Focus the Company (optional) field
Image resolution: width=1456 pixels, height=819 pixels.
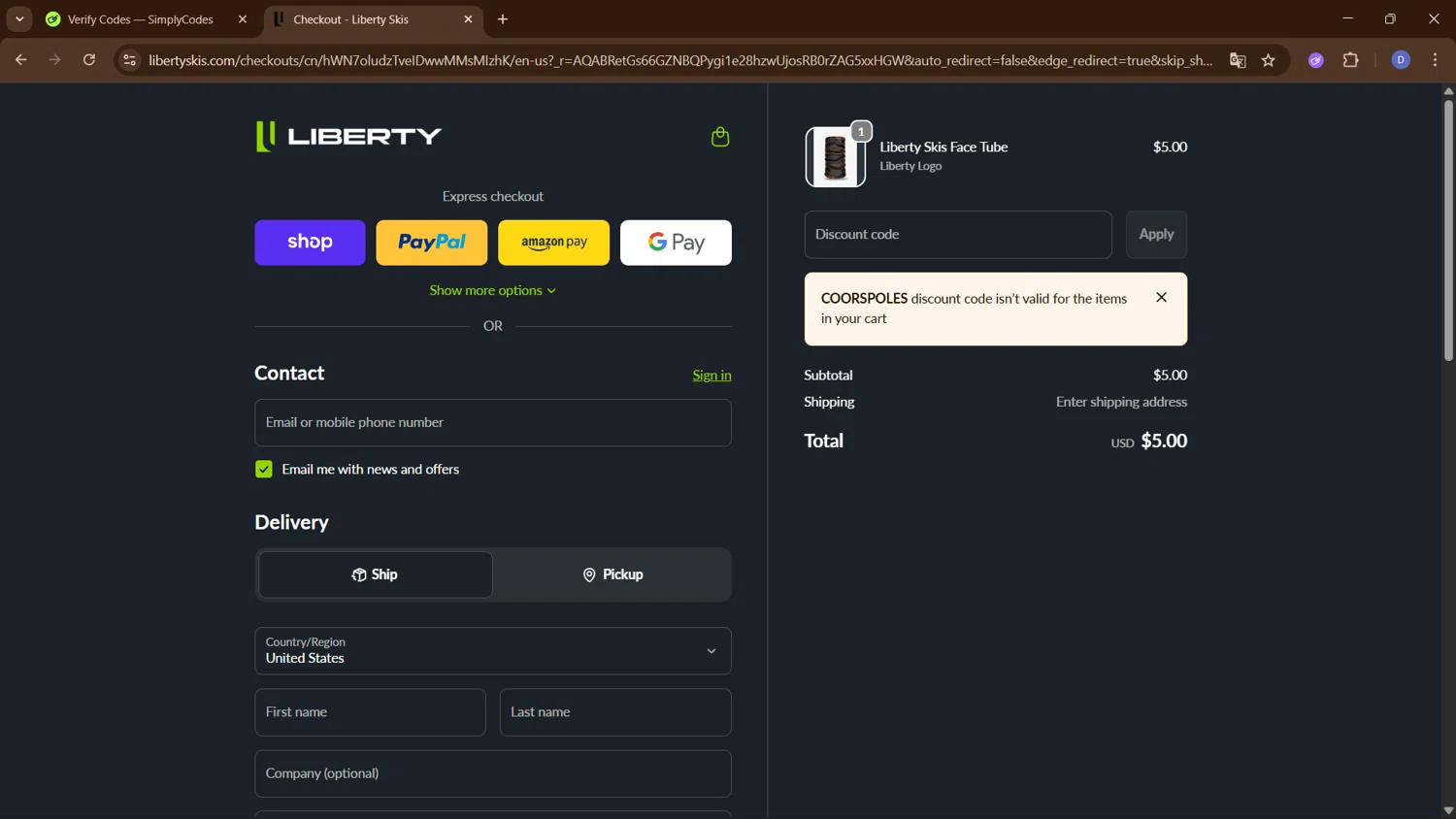pyautogui.click(x=493, y=773)
